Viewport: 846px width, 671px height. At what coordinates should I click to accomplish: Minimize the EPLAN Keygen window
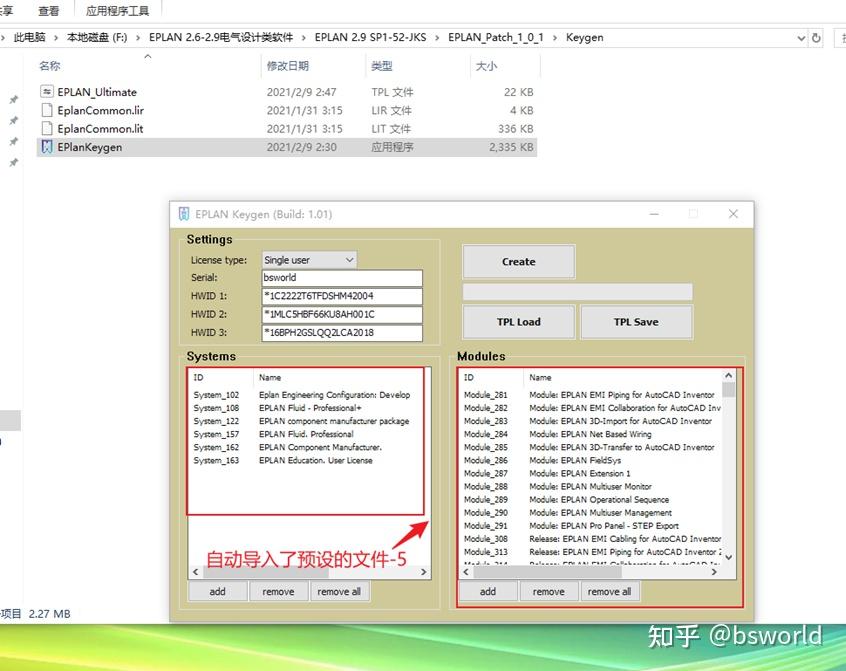click(x=654, y=214)
